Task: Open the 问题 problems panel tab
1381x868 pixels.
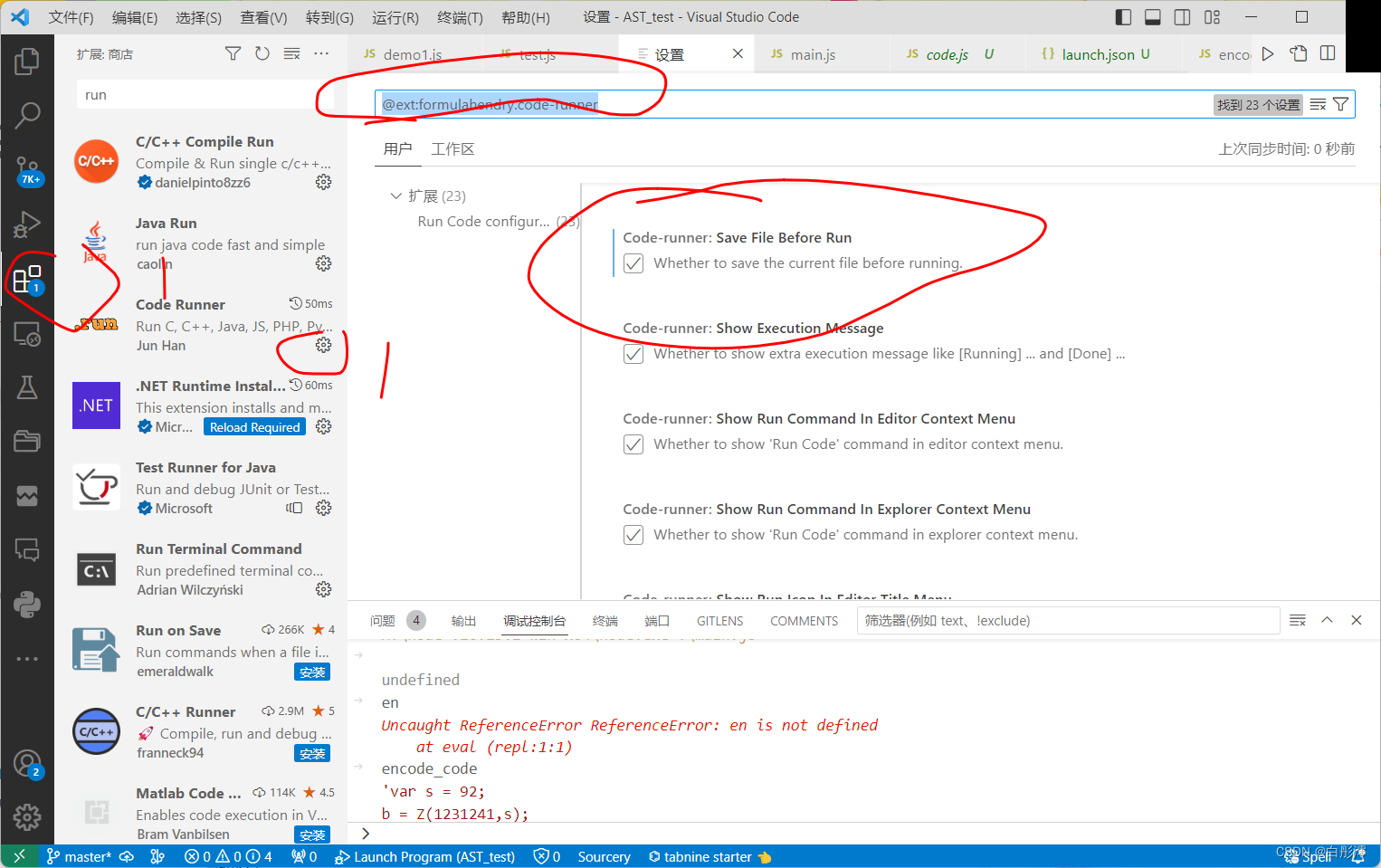Action: (383, 620)
